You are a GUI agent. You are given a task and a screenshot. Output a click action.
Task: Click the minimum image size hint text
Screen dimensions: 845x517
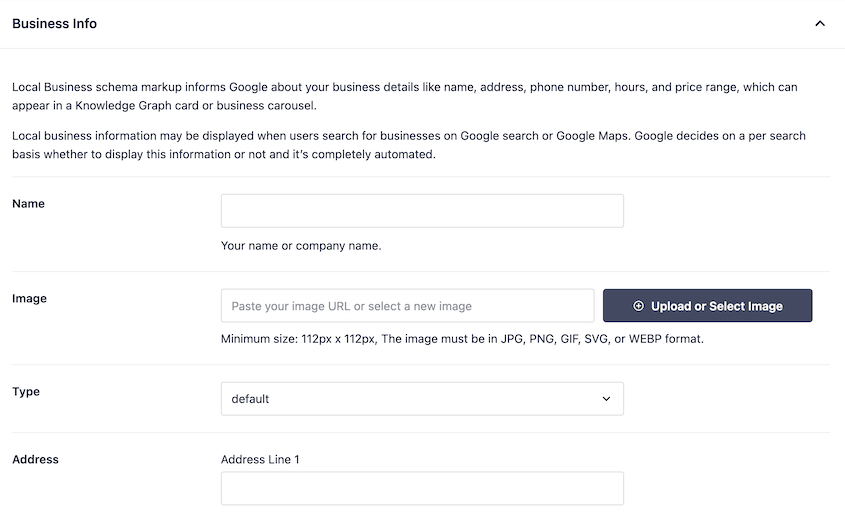[x=462, y=340]
